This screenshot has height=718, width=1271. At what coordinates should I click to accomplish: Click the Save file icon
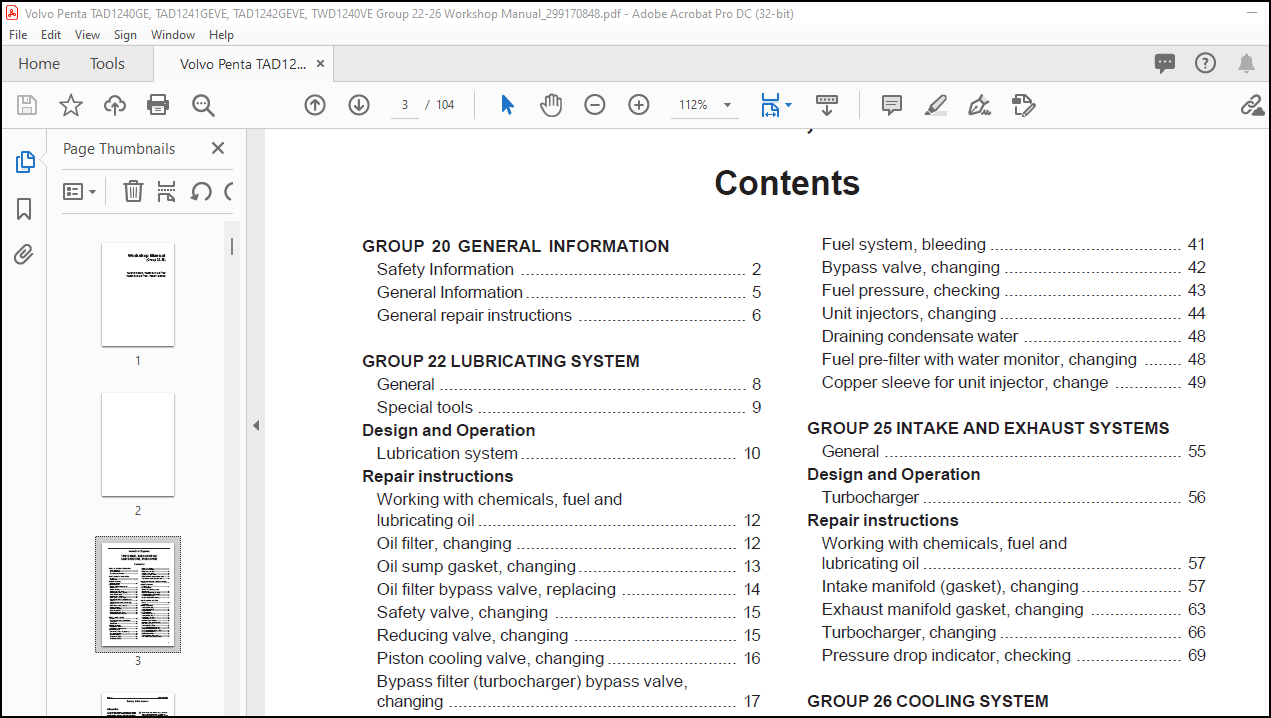coord(27,105)
